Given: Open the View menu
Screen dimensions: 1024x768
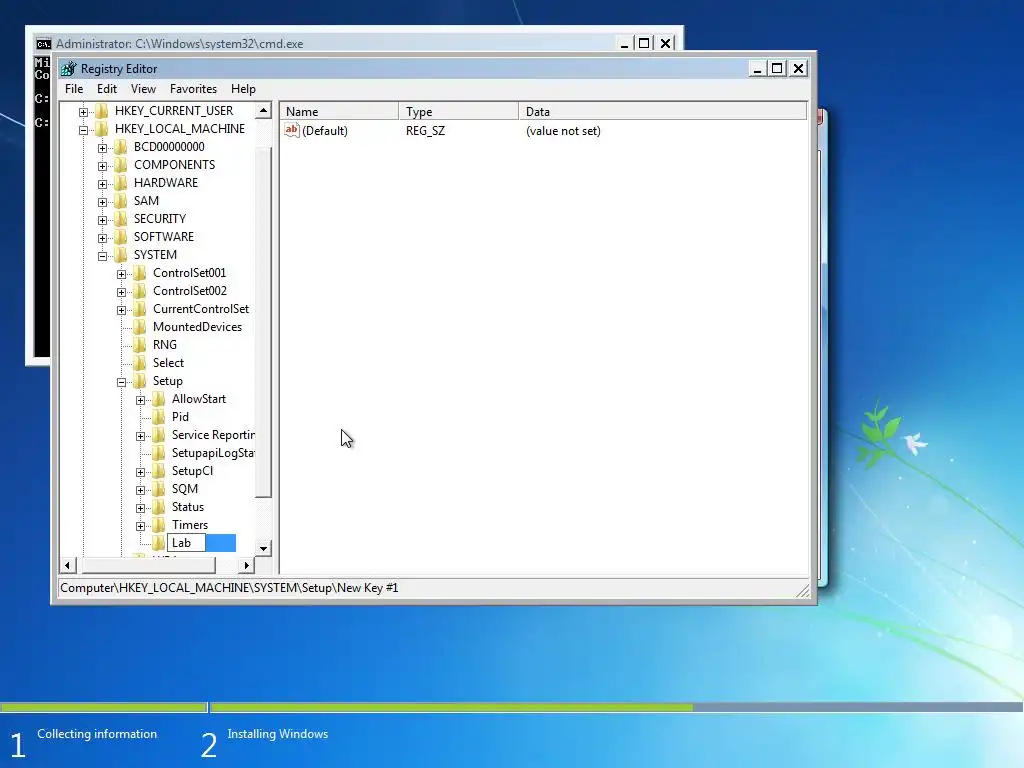Looking at the screenshot, I should 143,89.
